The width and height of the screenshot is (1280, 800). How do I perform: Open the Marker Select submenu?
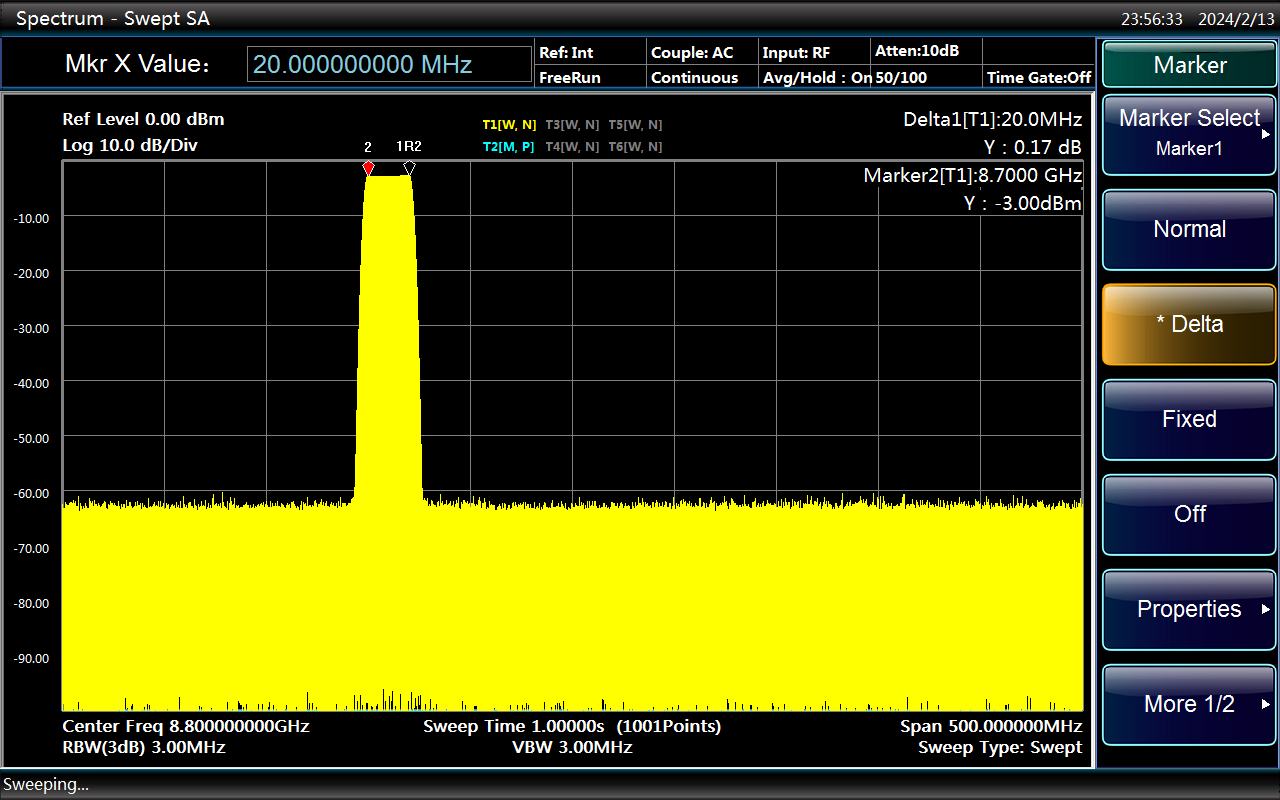[x=1189, y=134]
